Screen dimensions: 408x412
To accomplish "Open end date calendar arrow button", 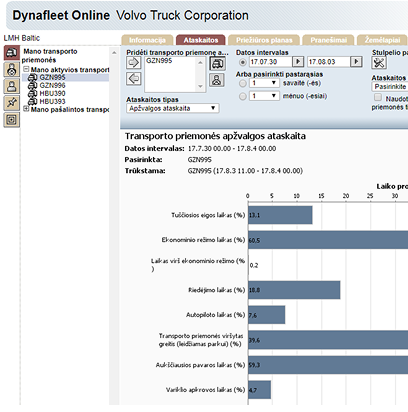I will pos(356,62).
